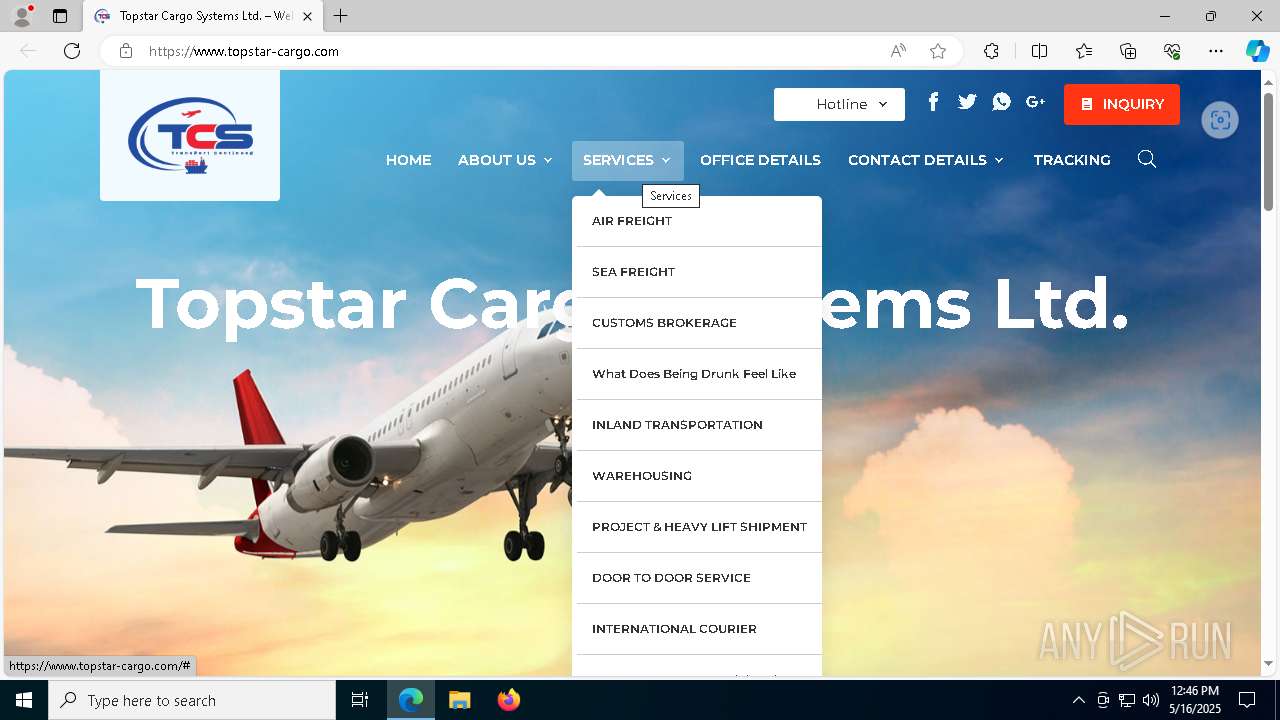Open a new tab with plus icon
1280x720 pixels.
point(341,16)
